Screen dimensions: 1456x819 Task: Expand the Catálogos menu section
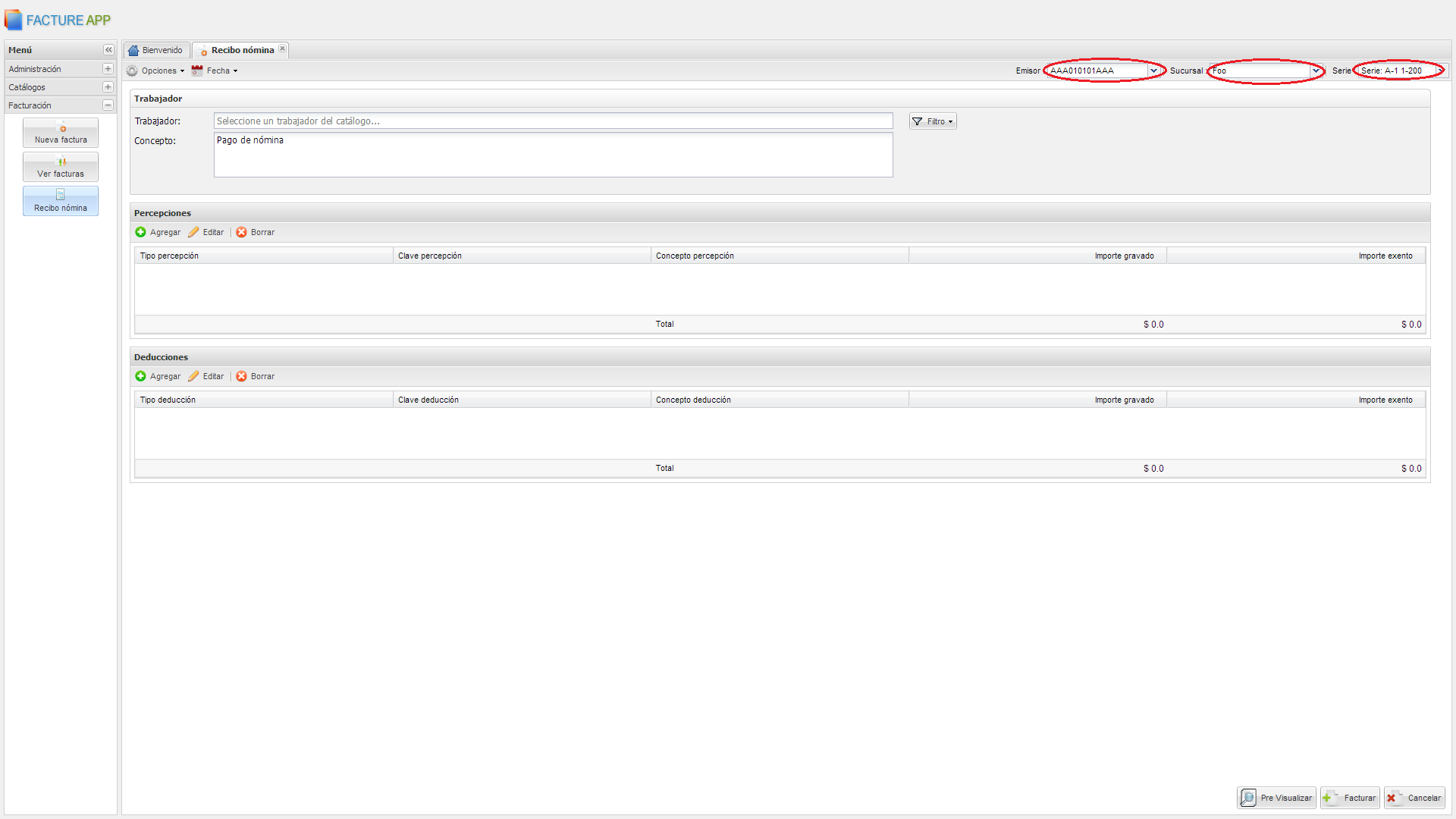[x=108, y=87]
